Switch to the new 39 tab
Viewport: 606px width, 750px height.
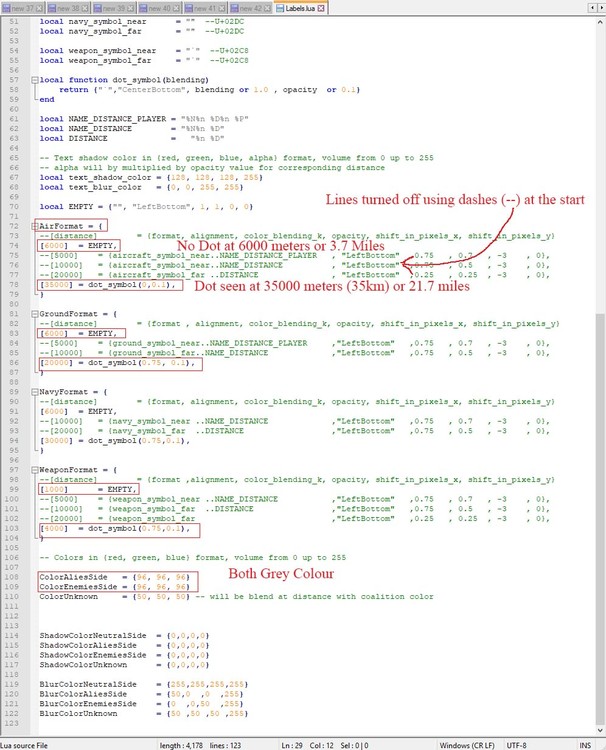tap(113, 8)
